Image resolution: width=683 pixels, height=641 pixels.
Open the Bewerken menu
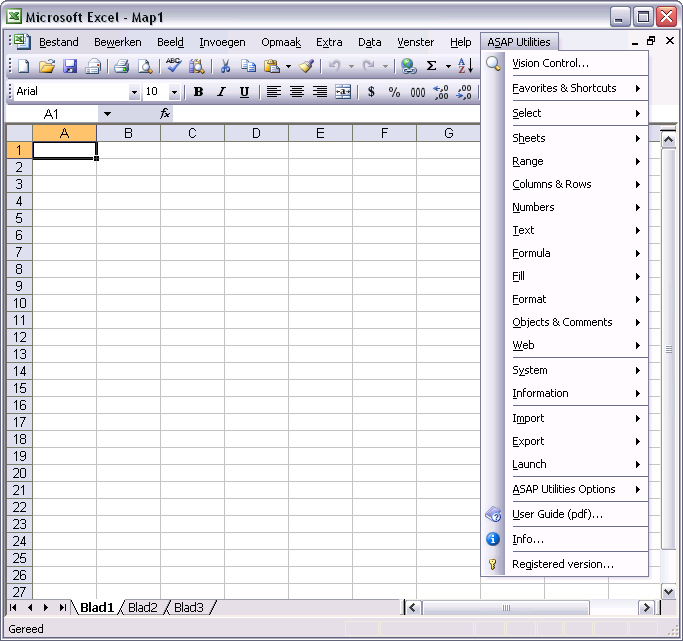(x=118, y=42)
